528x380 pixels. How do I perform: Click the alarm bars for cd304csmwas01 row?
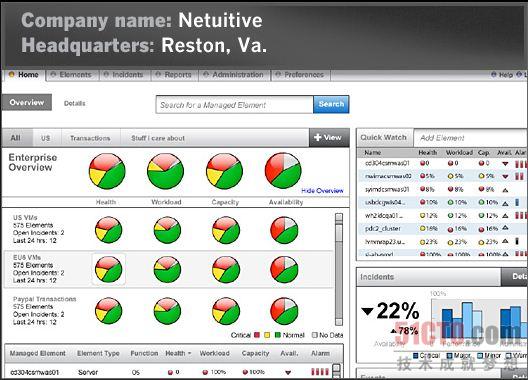coord(320,372)
